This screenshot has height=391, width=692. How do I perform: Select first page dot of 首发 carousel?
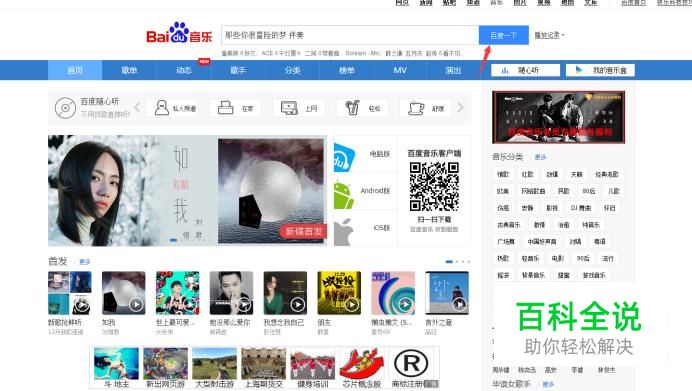coord(449,262)
